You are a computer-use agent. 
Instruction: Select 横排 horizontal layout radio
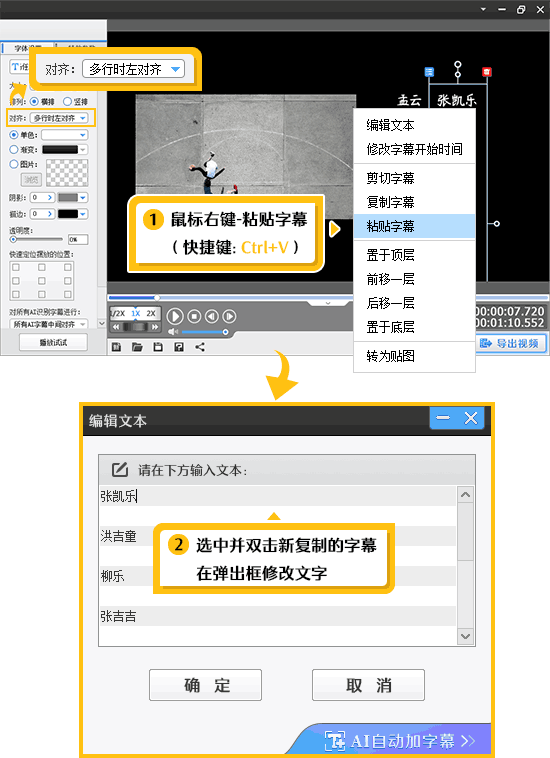[x=34, y=102]
